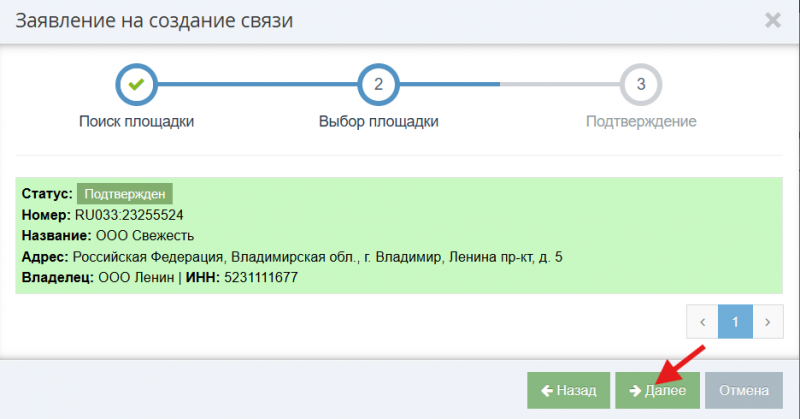Click the step 1 checkmark circle
800x419 pixels.
[x=136, y=84]
